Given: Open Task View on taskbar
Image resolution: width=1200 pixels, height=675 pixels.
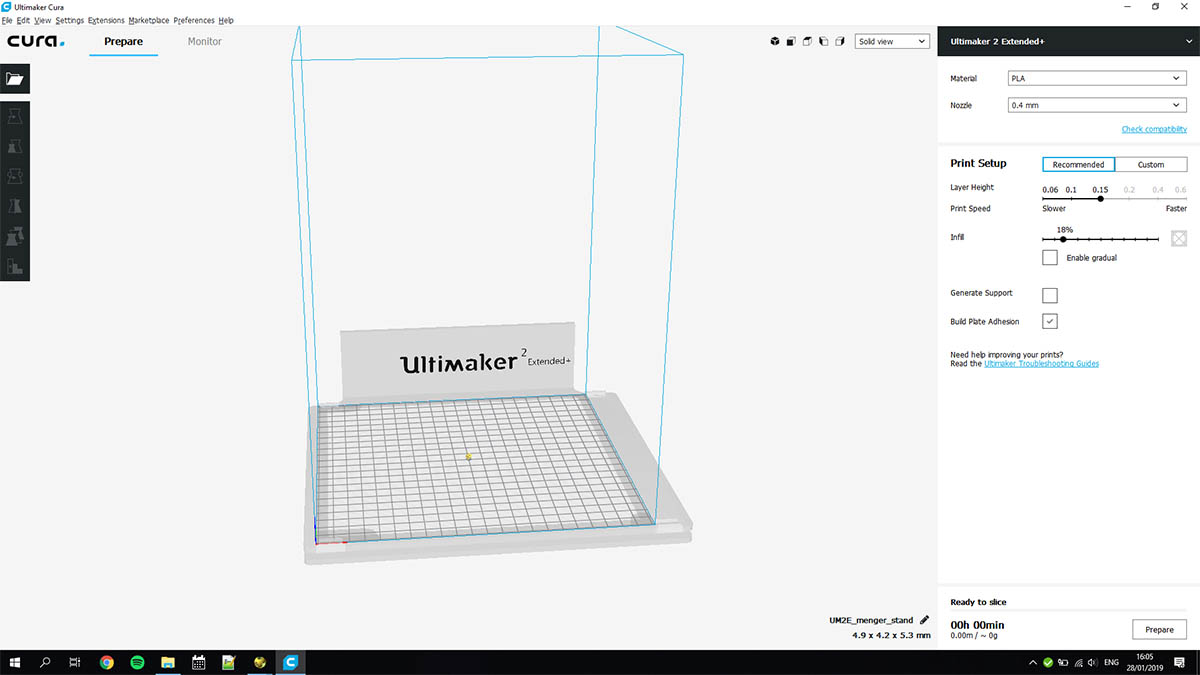Looking at the screenshot, I should (75, 662).
